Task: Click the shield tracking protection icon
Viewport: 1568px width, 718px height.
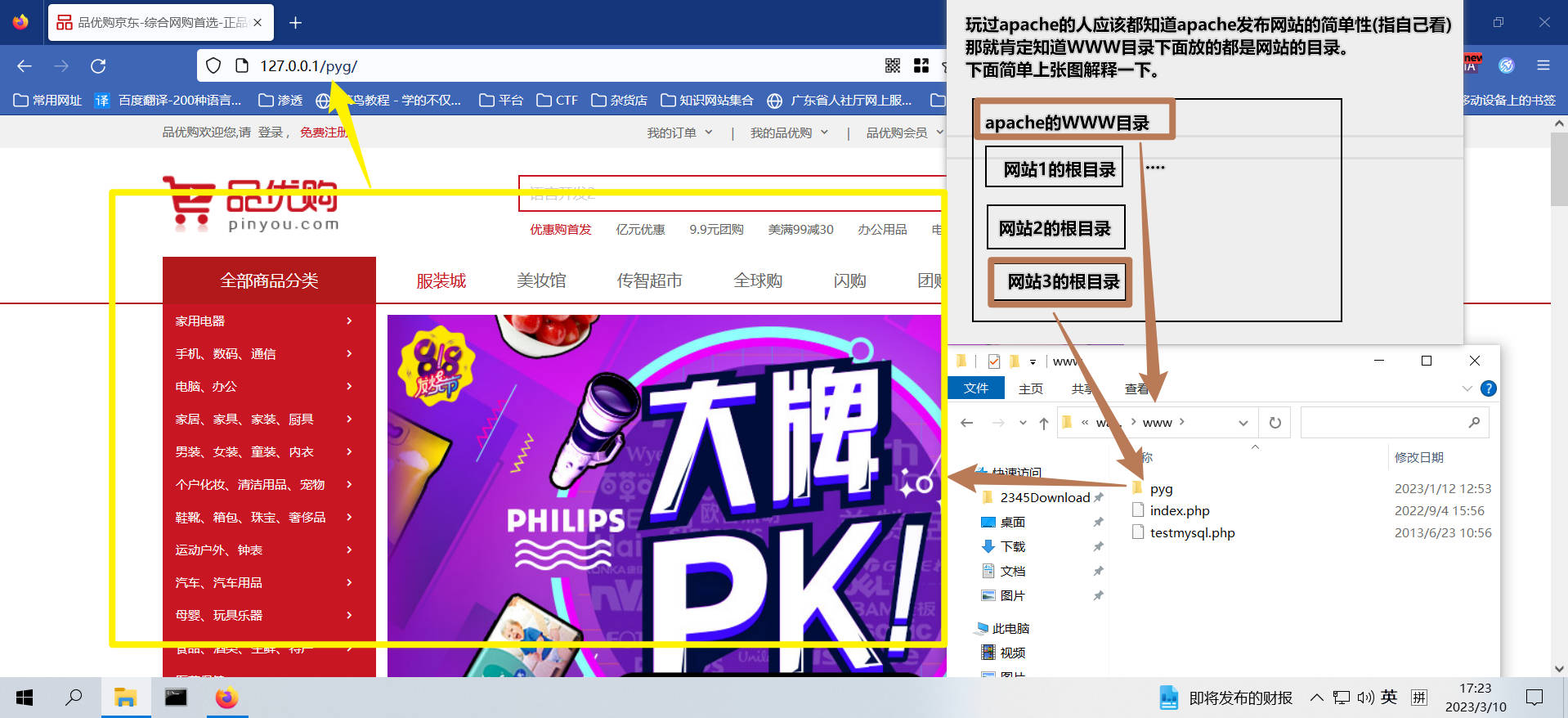Action: [213, 66]
